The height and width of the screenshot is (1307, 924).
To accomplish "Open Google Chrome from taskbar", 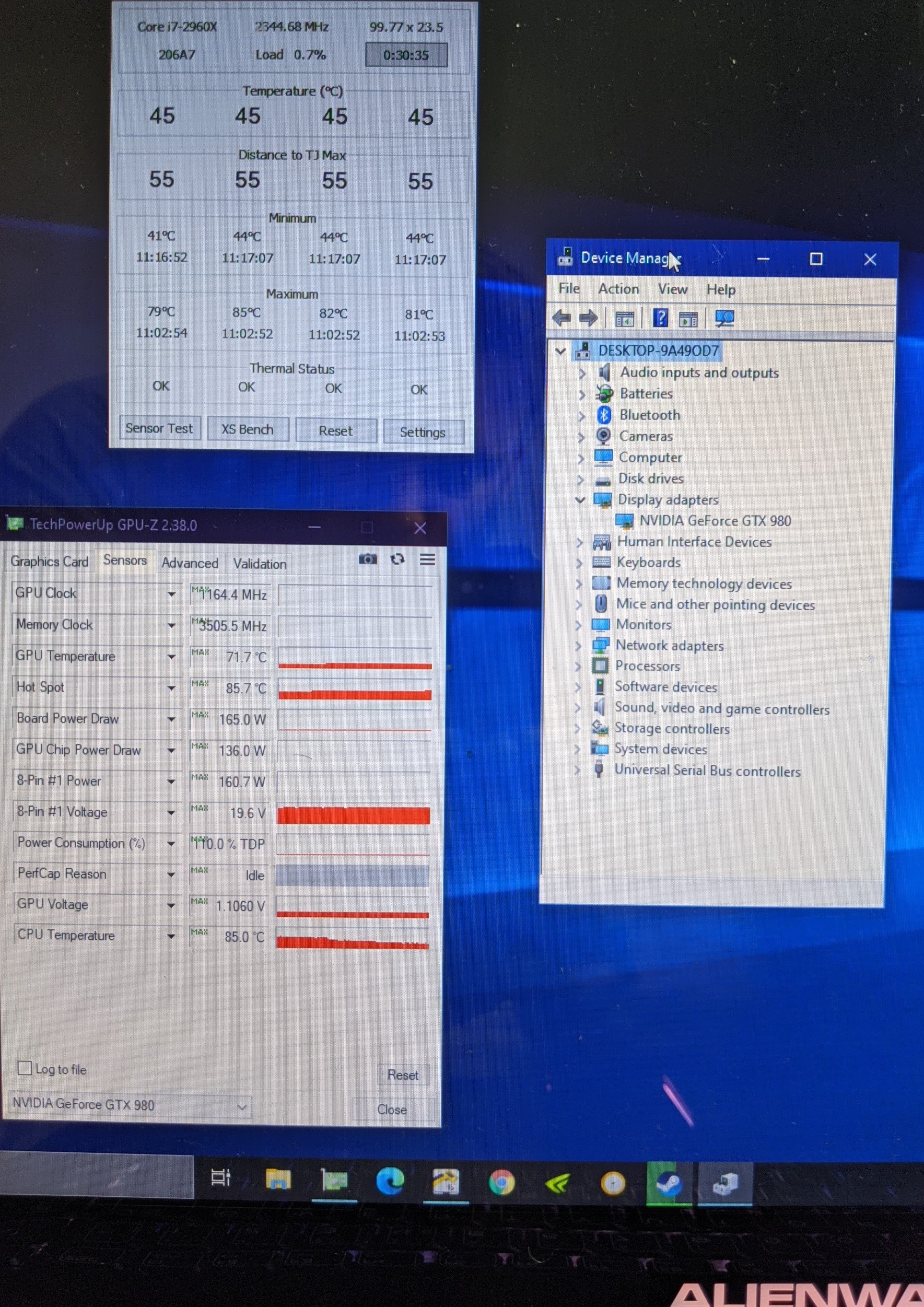I will [x=501, y=1182].
